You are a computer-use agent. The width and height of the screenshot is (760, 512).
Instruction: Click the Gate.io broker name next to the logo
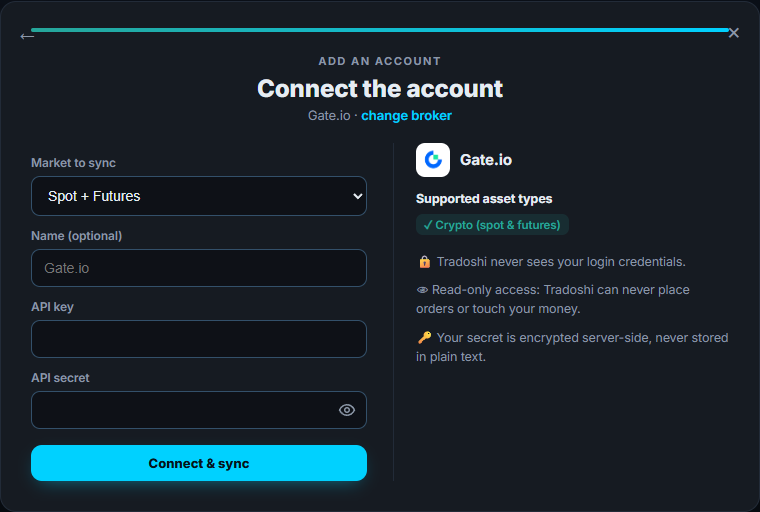486,160
